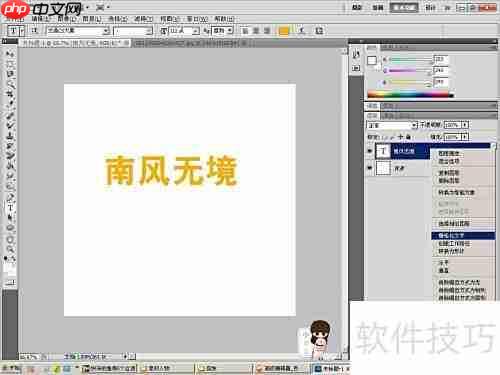This screenshot has height=375, width=500.
Task: Toggle the Character and Paragraph palettes
Action: (x=319, y=31)
